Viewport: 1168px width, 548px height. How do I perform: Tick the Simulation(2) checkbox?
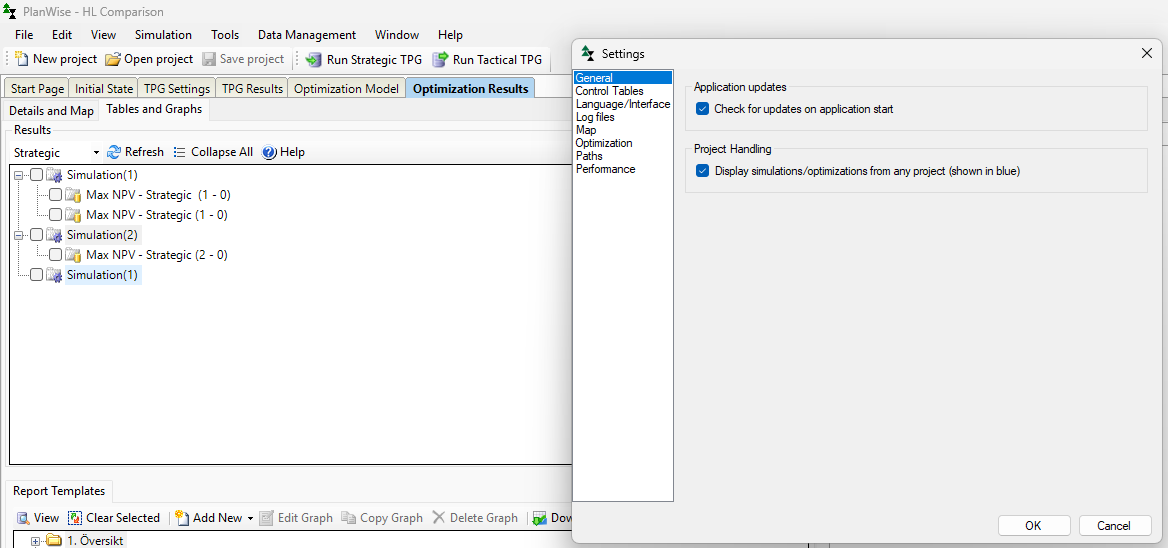[37, 235]
